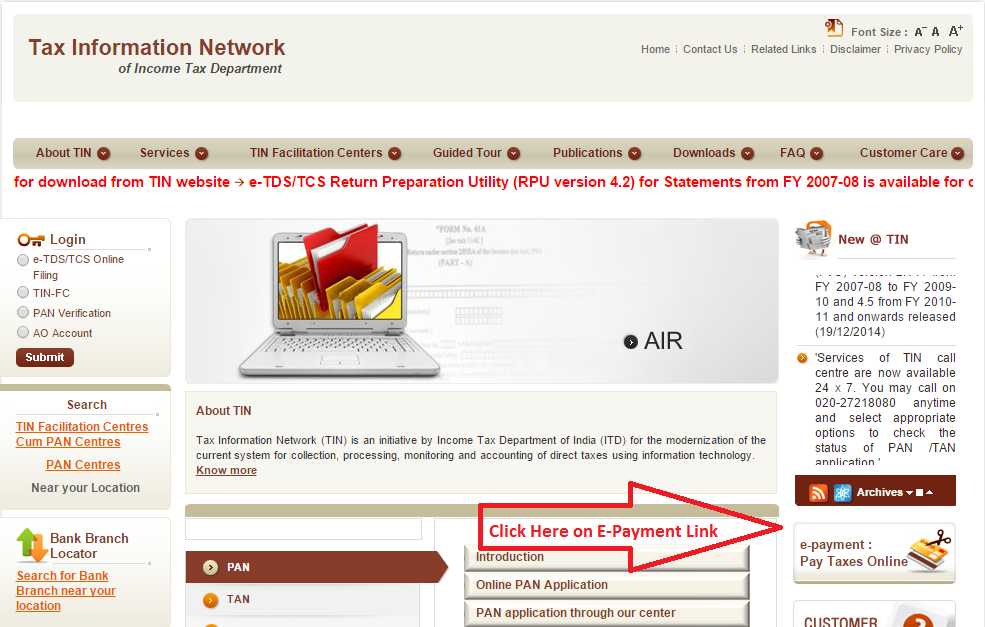This screenshot has height=627, width=985.
Task: Select the TIN-FC radio button
Action: 23,292
